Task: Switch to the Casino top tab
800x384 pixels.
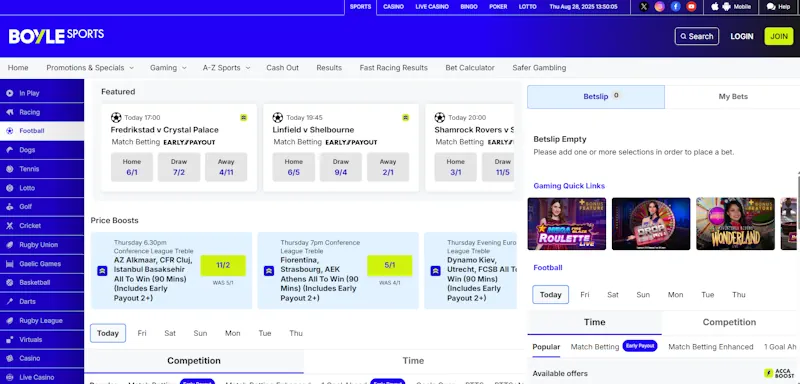Action: (393, 7)
